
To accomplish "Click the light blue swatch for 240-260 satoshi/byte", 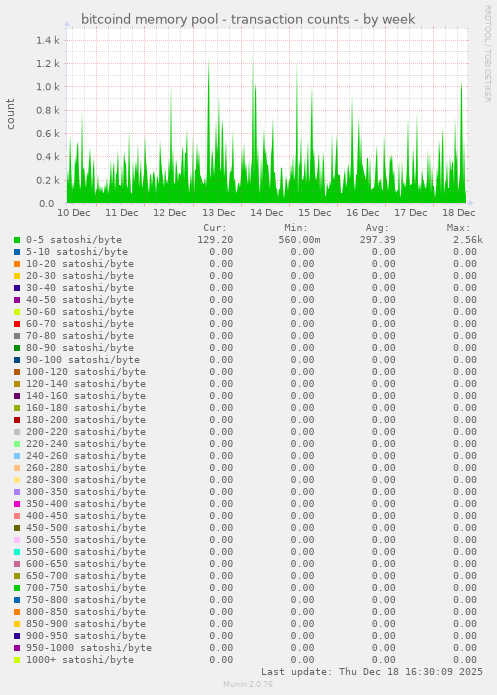I will pyautogui.click(x=17, y=456).
